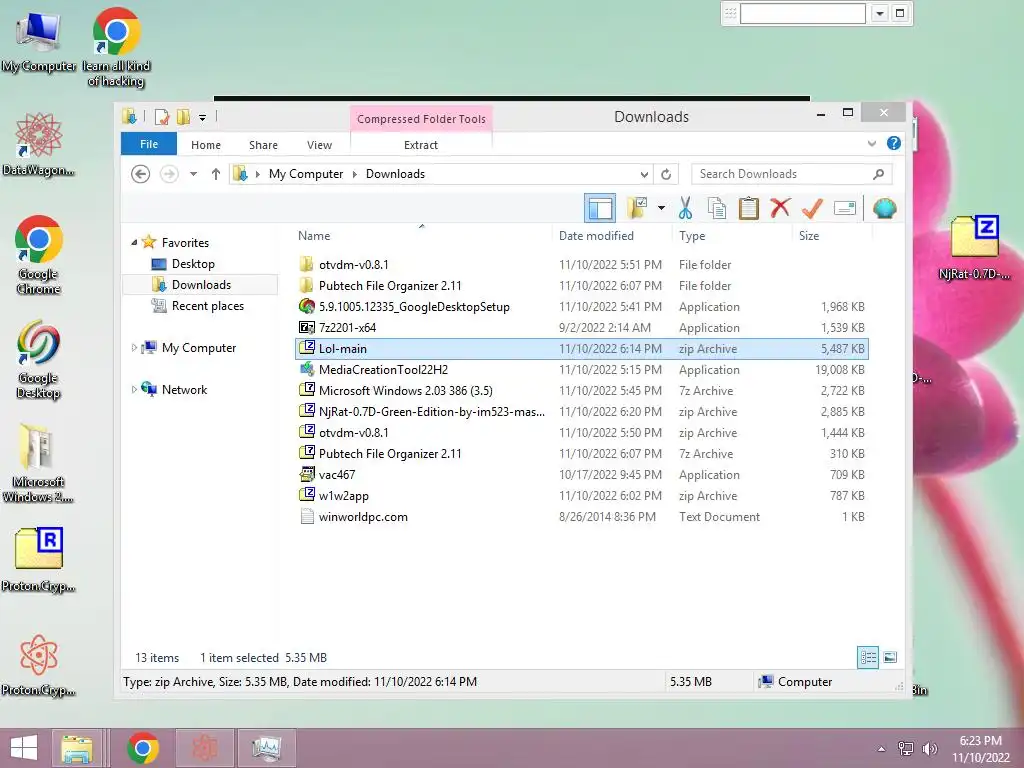Open the Google Desktop desktop shortcut

pyautogui.click(x=39, y=360)
